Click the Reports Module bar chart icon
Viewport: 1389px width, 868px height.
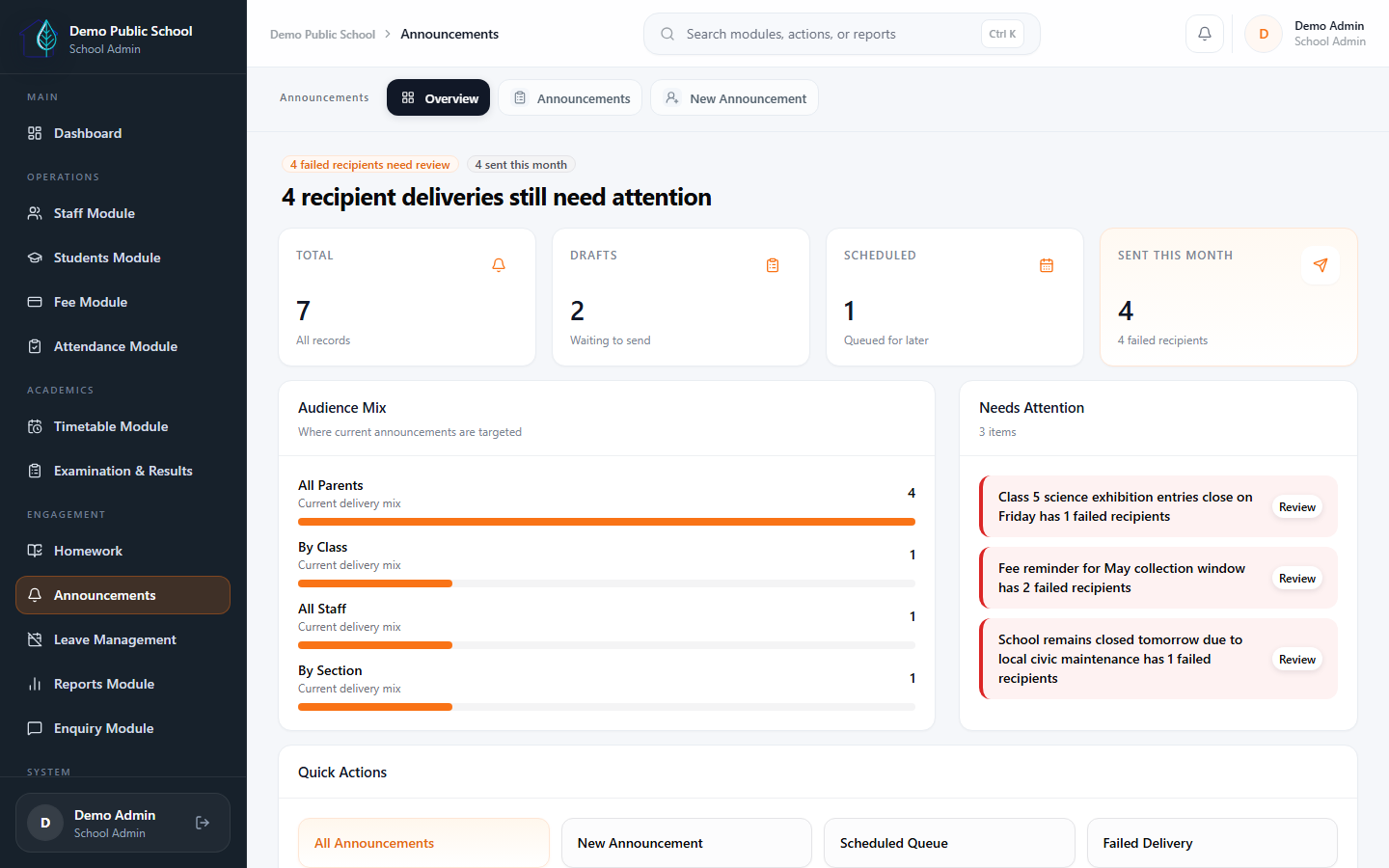[x=35, y=684]
